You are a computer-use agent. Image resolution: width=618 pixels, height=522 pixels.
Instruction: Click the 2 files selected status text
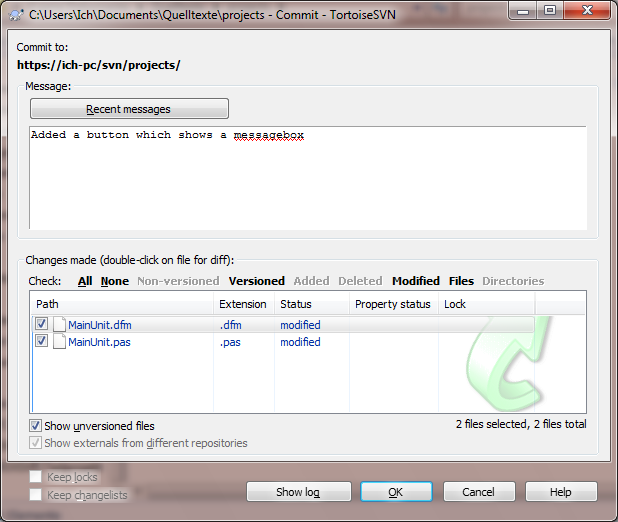[521, 424]
